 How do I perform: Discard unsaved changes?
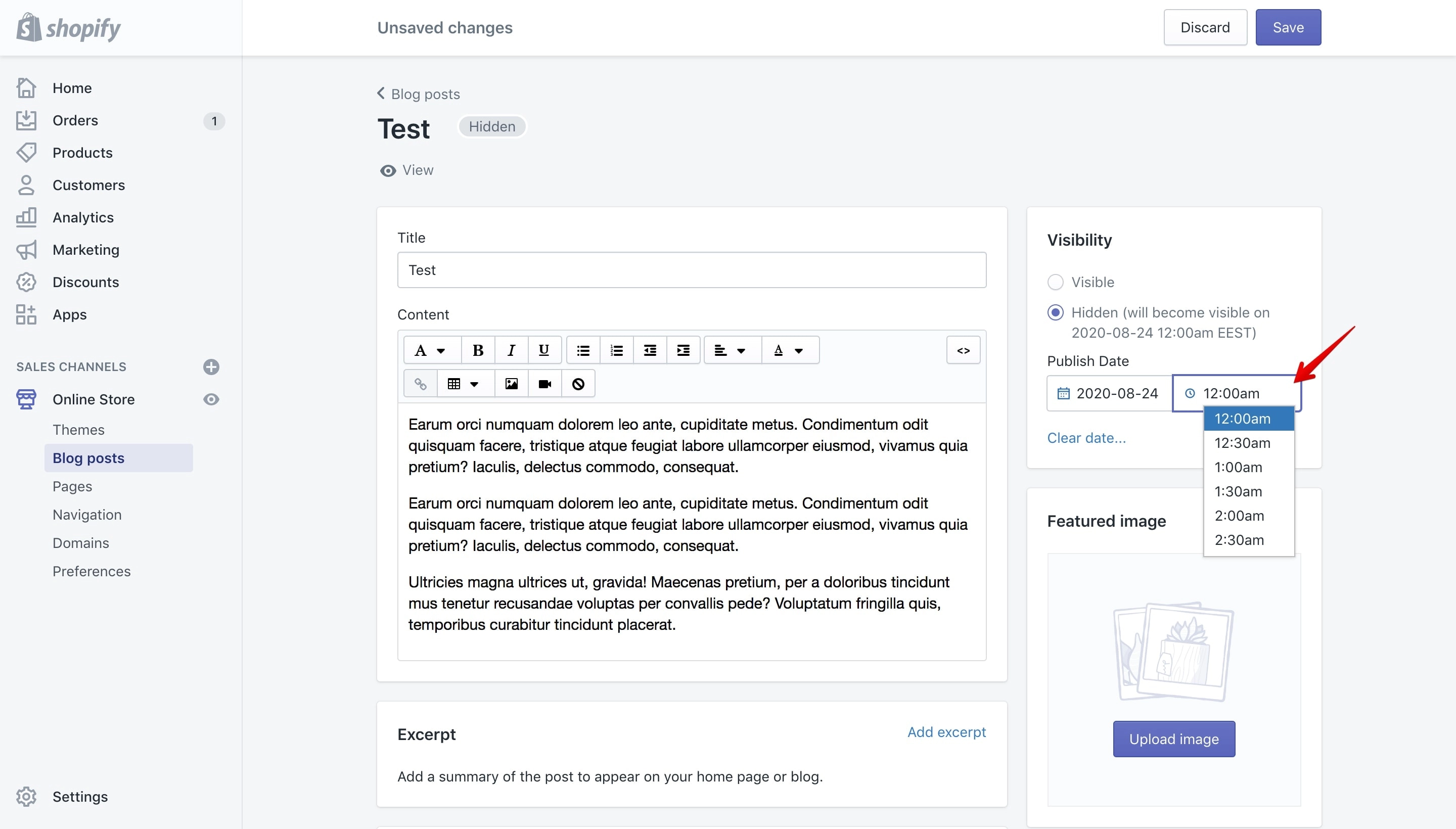(1205, 27)
